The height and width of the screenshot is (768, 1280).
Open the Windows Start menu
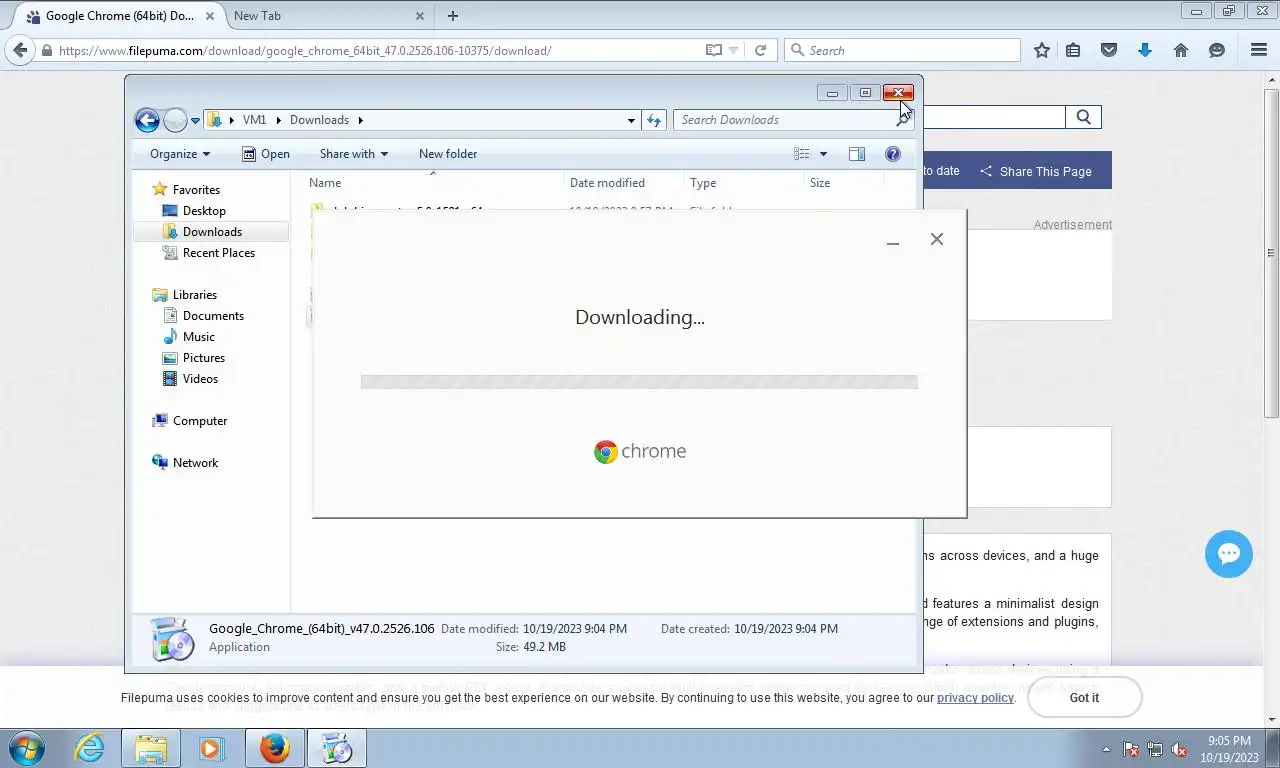pos(27,748)
